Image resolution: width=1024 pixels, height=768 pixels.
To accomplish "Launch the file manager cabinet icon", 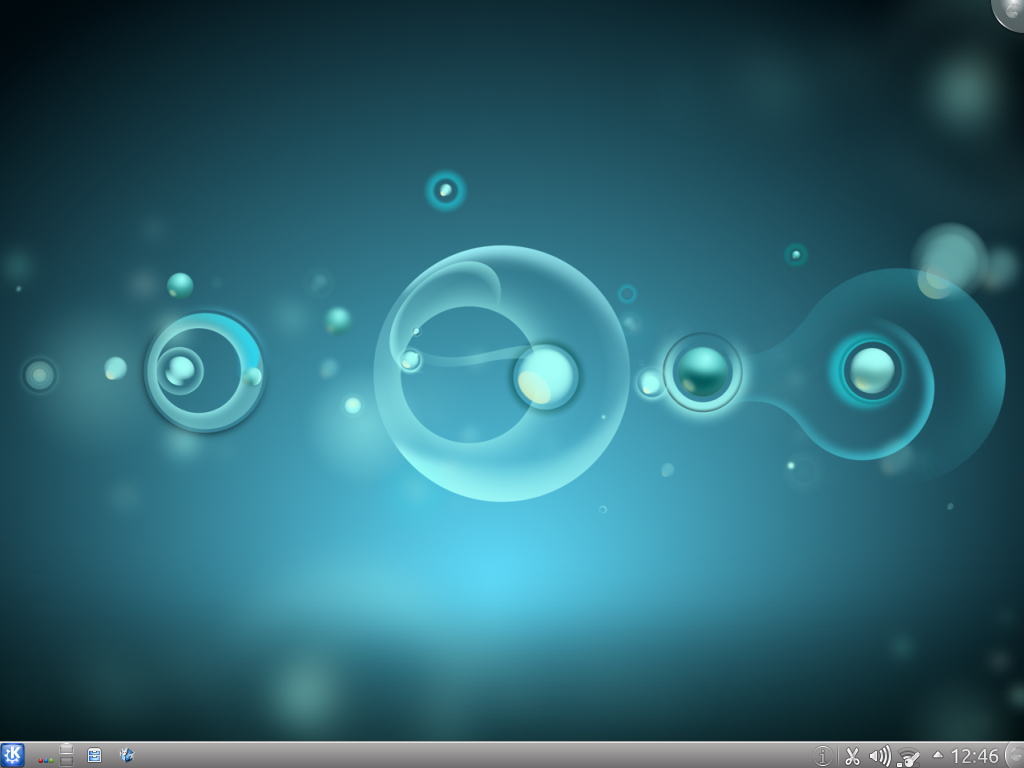I will [95, 756].
